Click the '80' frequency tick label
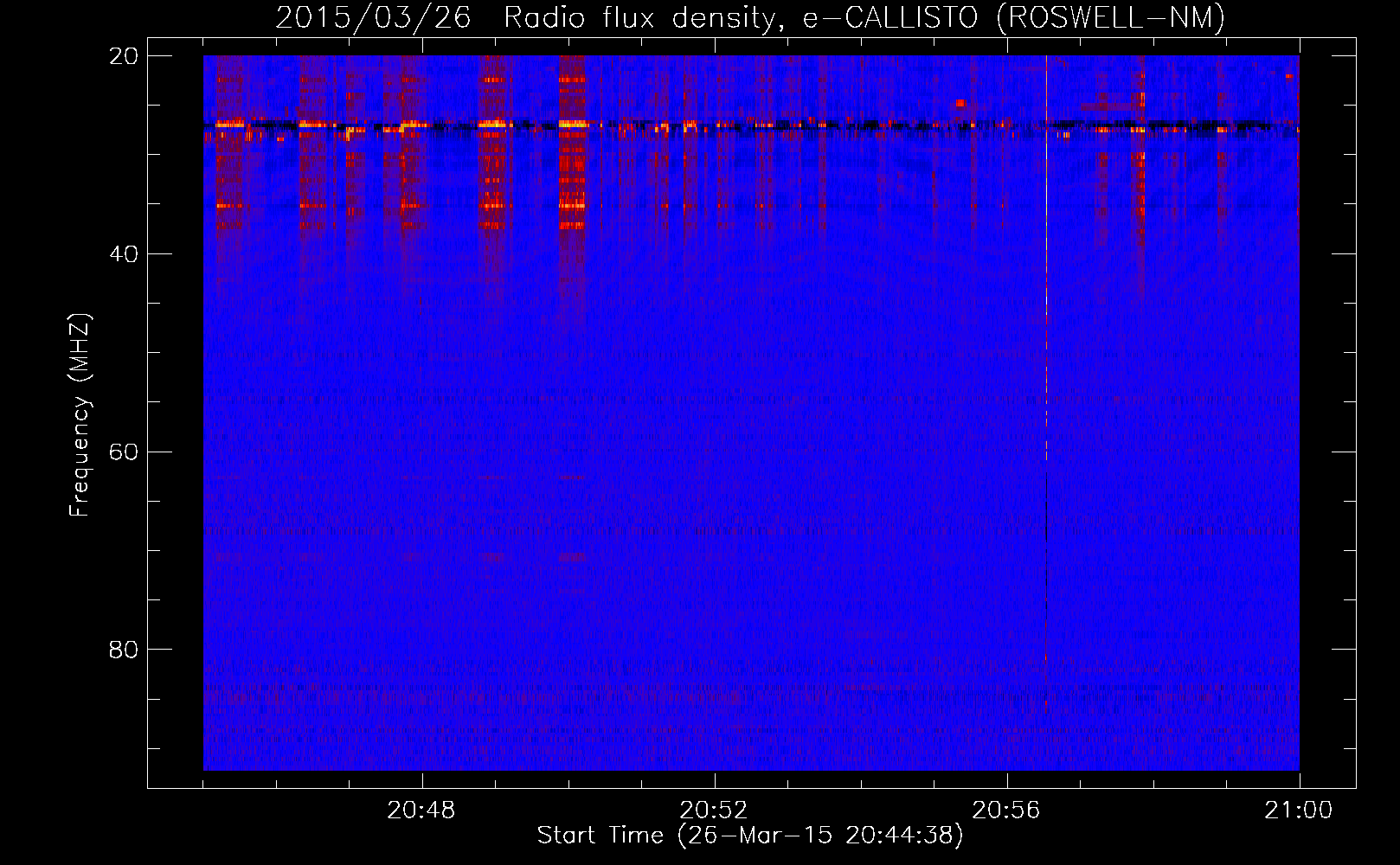 (124, 649)
